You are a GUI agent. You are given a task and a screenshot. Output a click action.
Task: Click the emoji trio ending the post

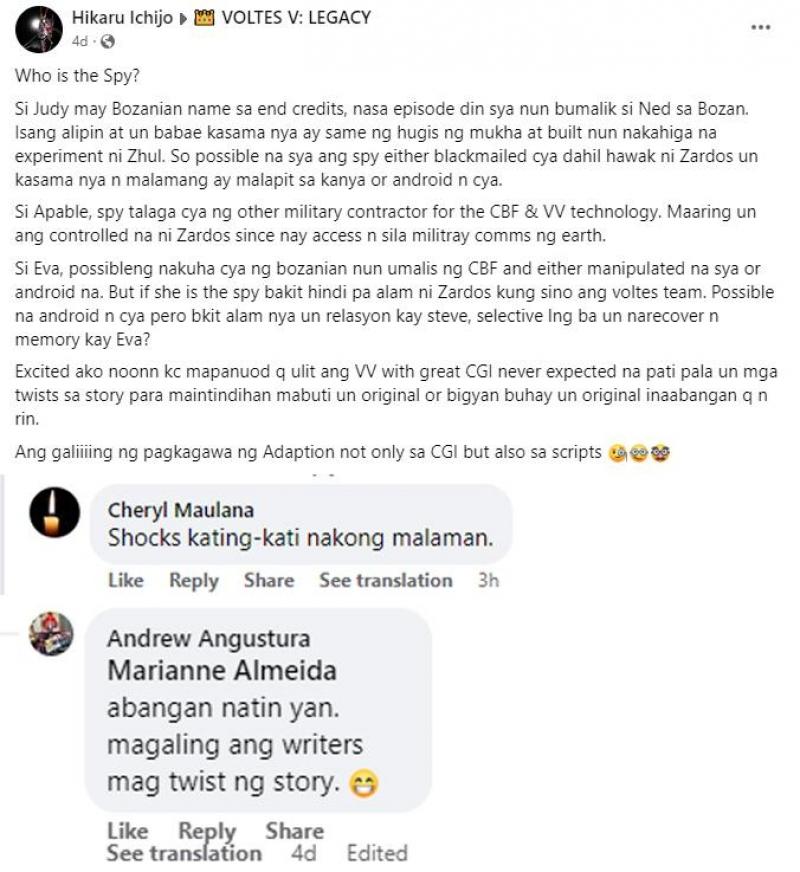click(639, 453)
